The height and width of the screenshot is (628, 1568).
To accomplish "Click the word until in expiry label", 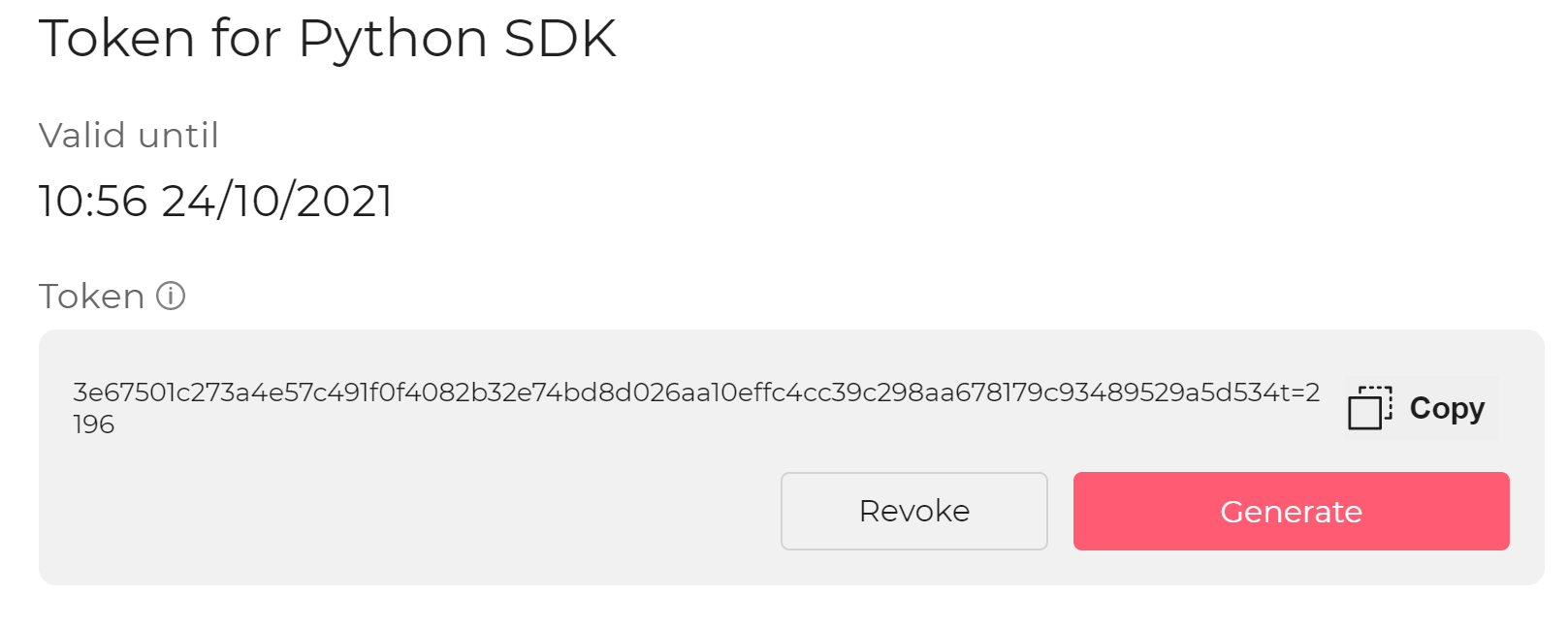I will click(178, 136).
